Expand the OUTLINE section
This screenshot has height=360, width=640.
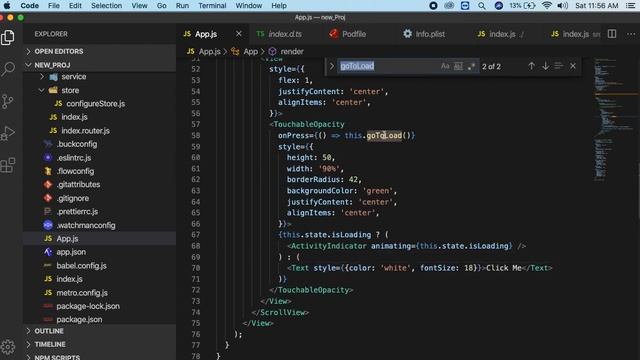(x=99, y=331)
